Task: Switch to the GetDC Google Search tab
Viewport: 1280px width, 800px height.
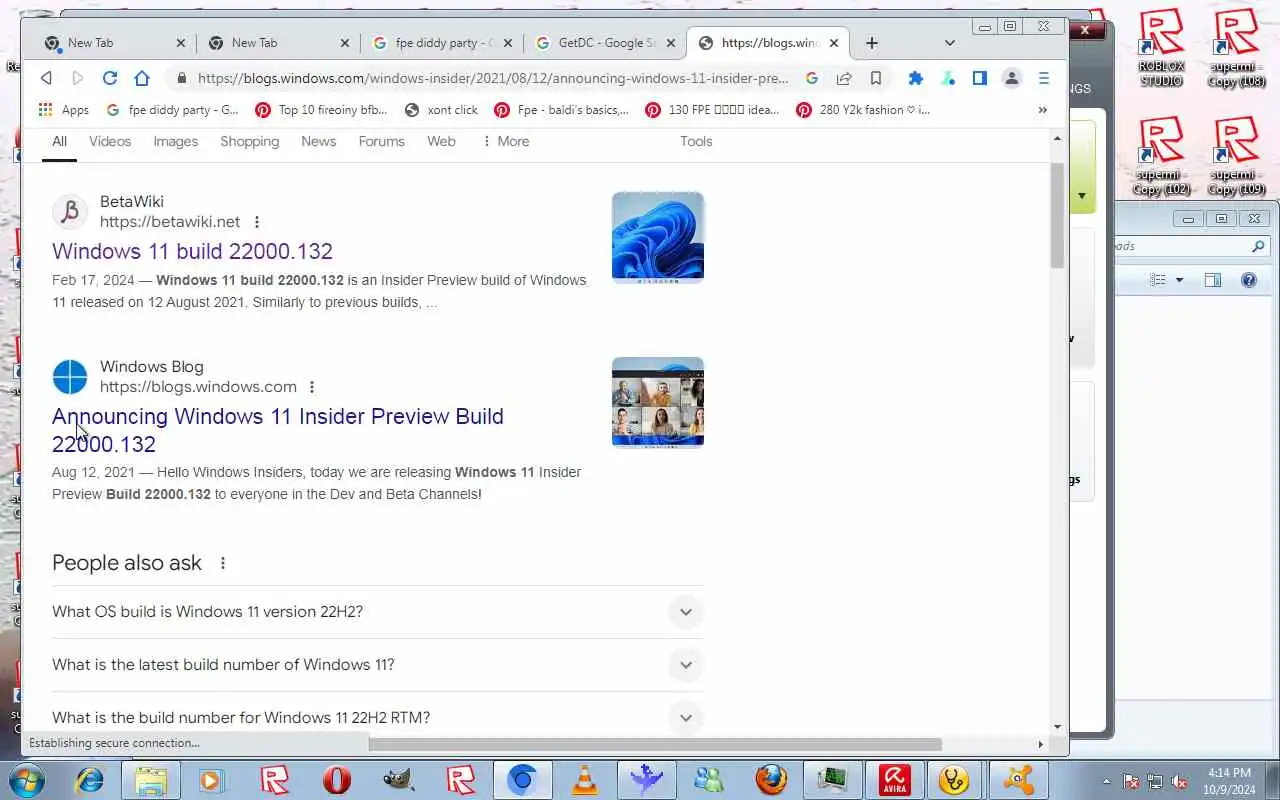Action: [x=605, y=43]
